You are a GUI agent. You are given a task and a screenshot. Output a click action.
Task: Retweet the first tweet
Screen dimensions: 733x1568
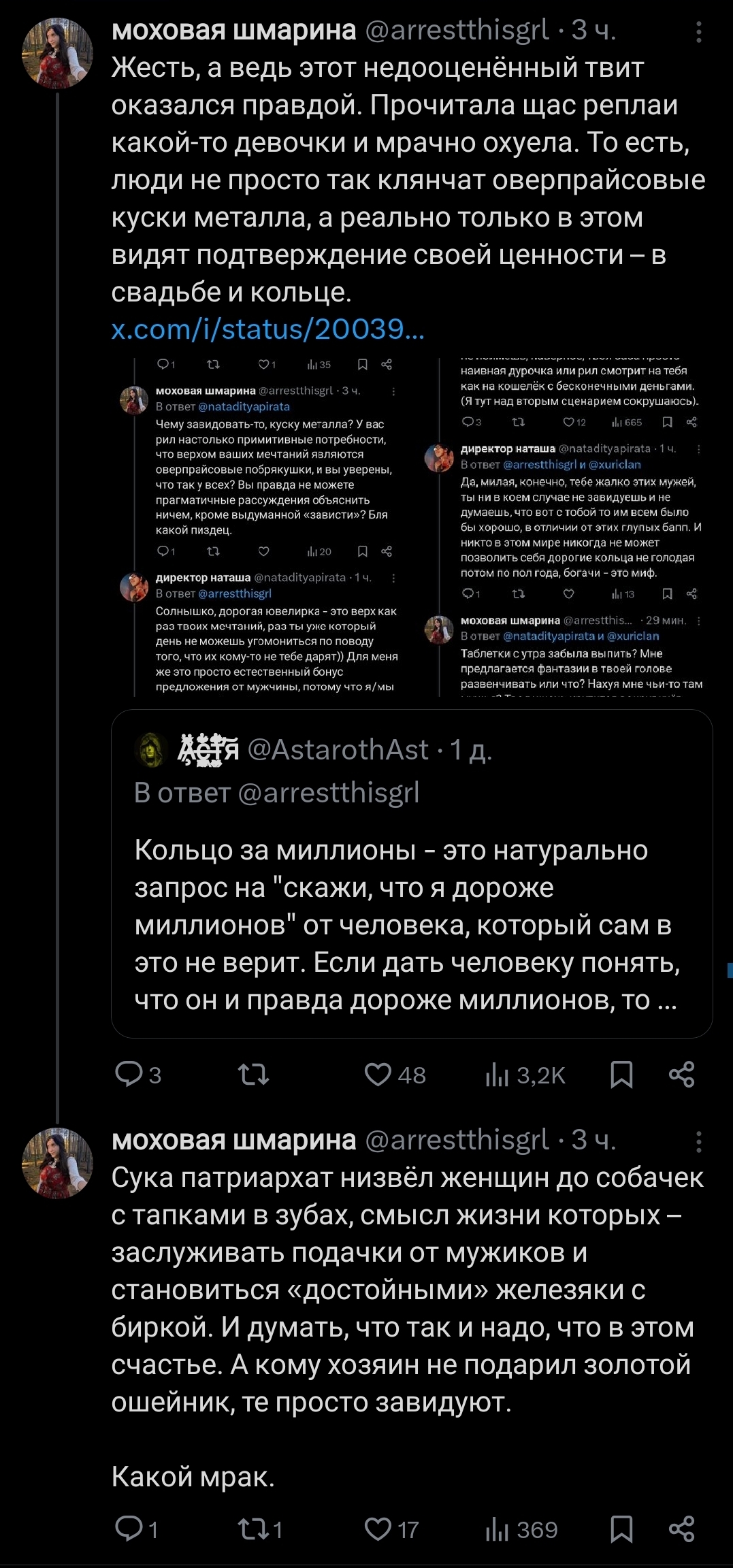click(253, 1075)
